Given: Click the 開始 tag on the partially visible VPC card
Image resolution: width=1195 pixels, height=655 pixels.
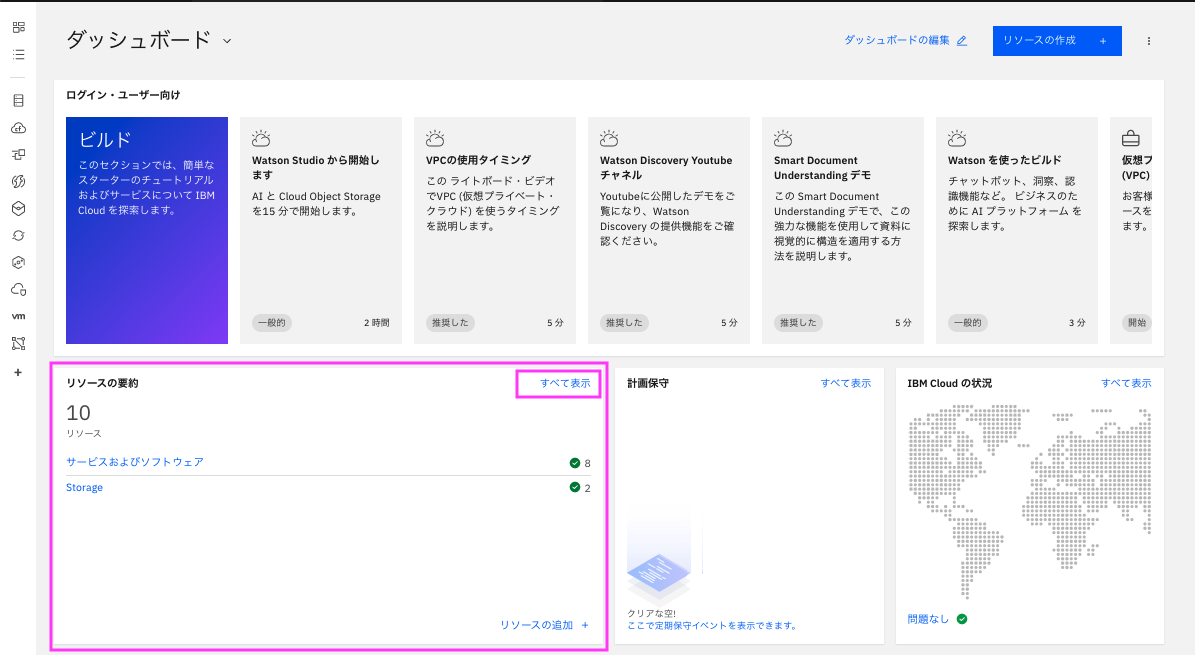Looking at the screenshot, I should tap(1137, 323).
